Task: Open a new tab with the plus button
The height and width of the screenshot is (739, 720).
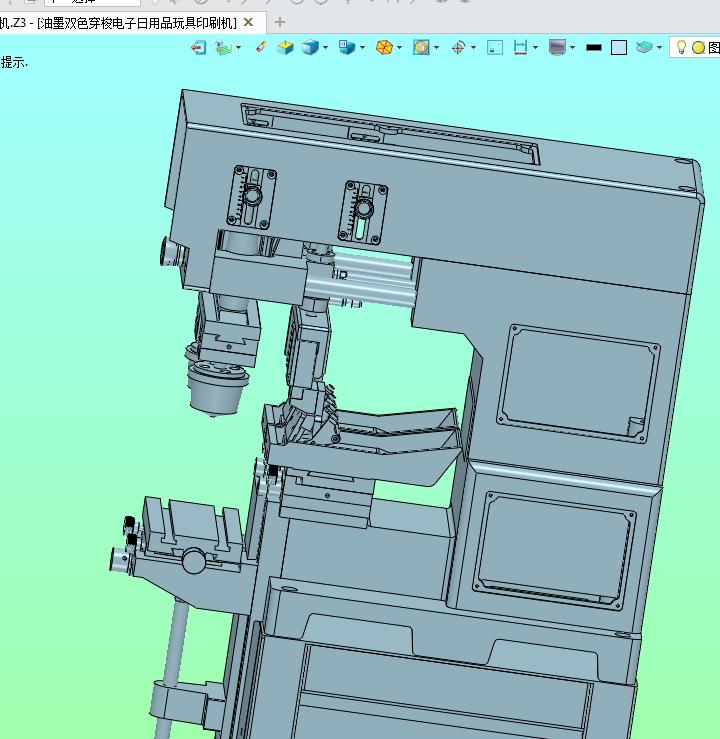Action: [280, 22]
